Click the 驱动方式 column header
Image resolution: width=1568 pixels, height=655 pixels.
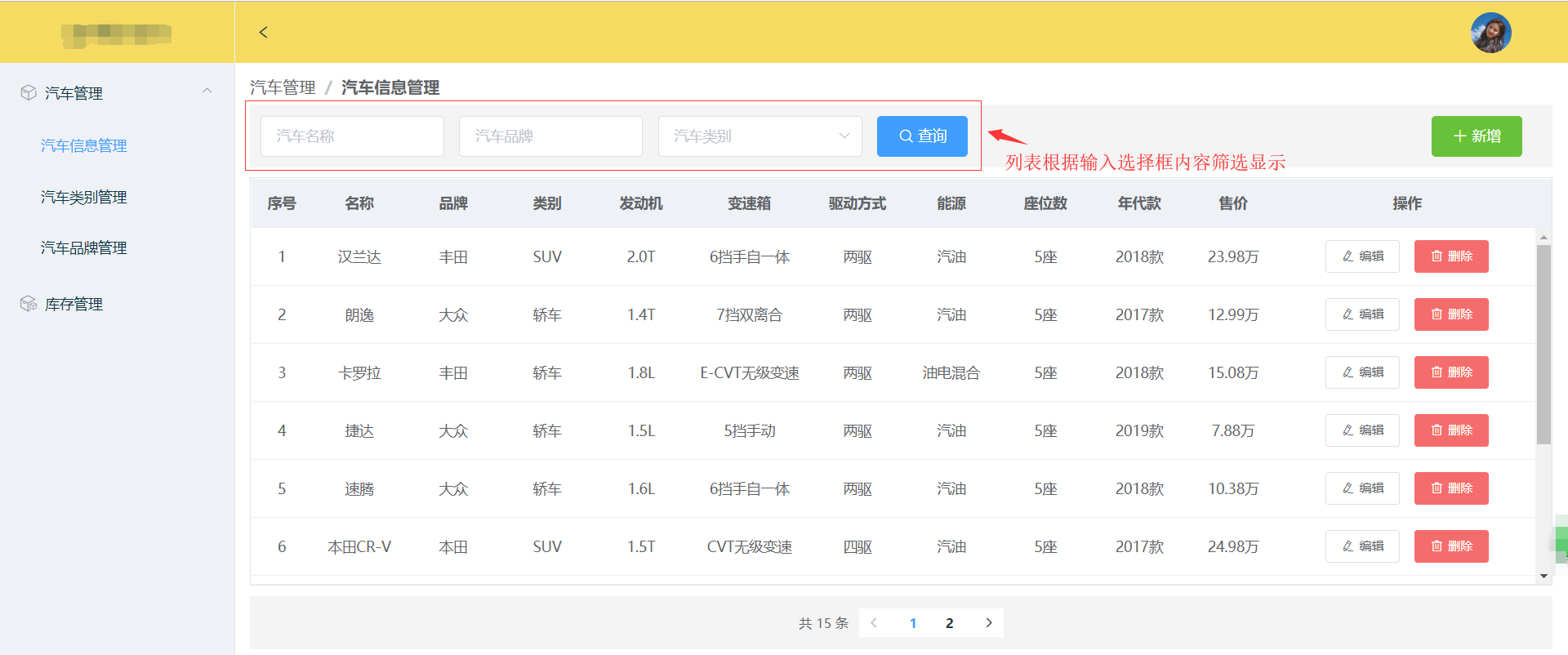point(857,203)
